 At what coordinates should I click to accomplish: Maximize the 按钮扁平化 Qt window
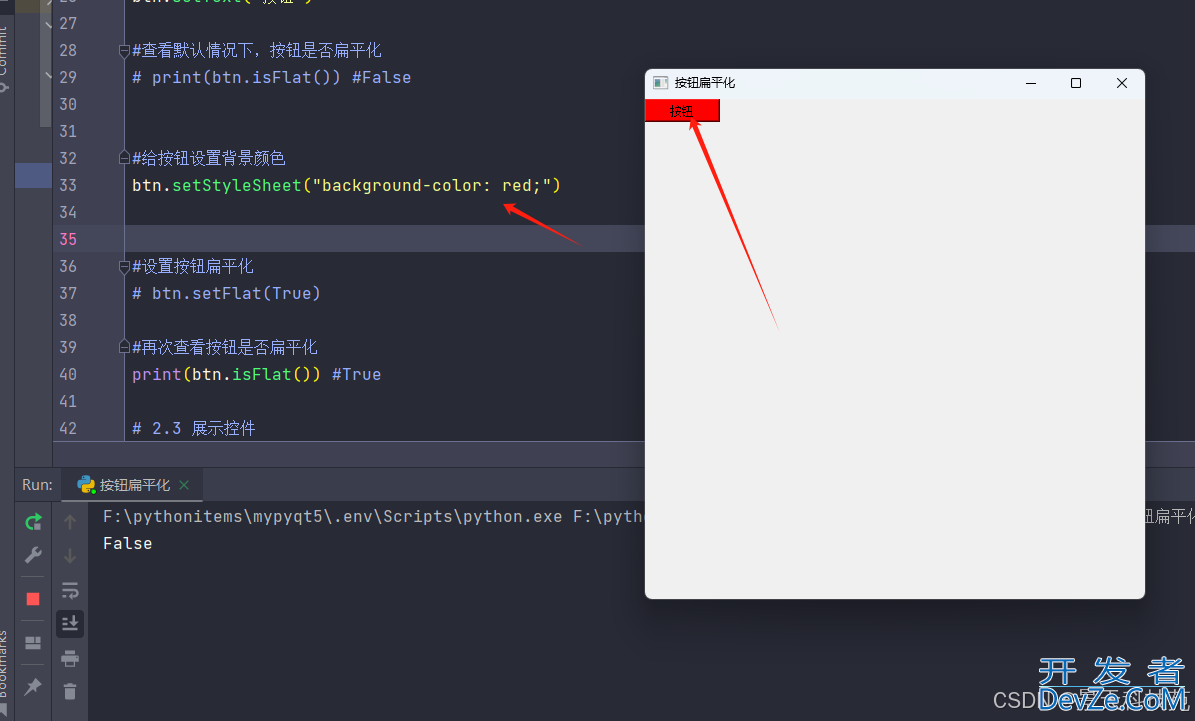pyautogui.click(x=1076, y=83)
